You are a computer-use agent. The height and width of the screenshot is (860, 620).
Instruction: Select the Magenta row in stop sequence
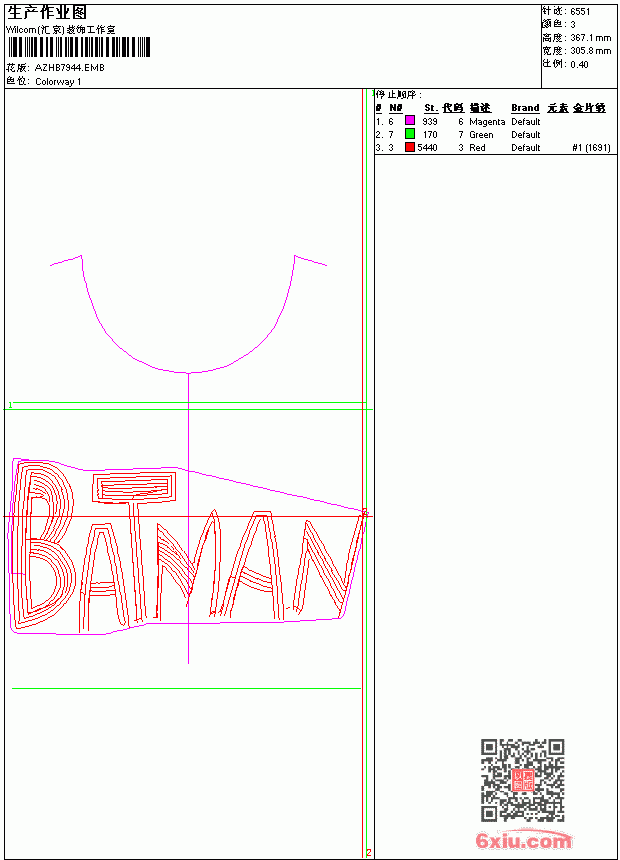click(x=493, y=121)
